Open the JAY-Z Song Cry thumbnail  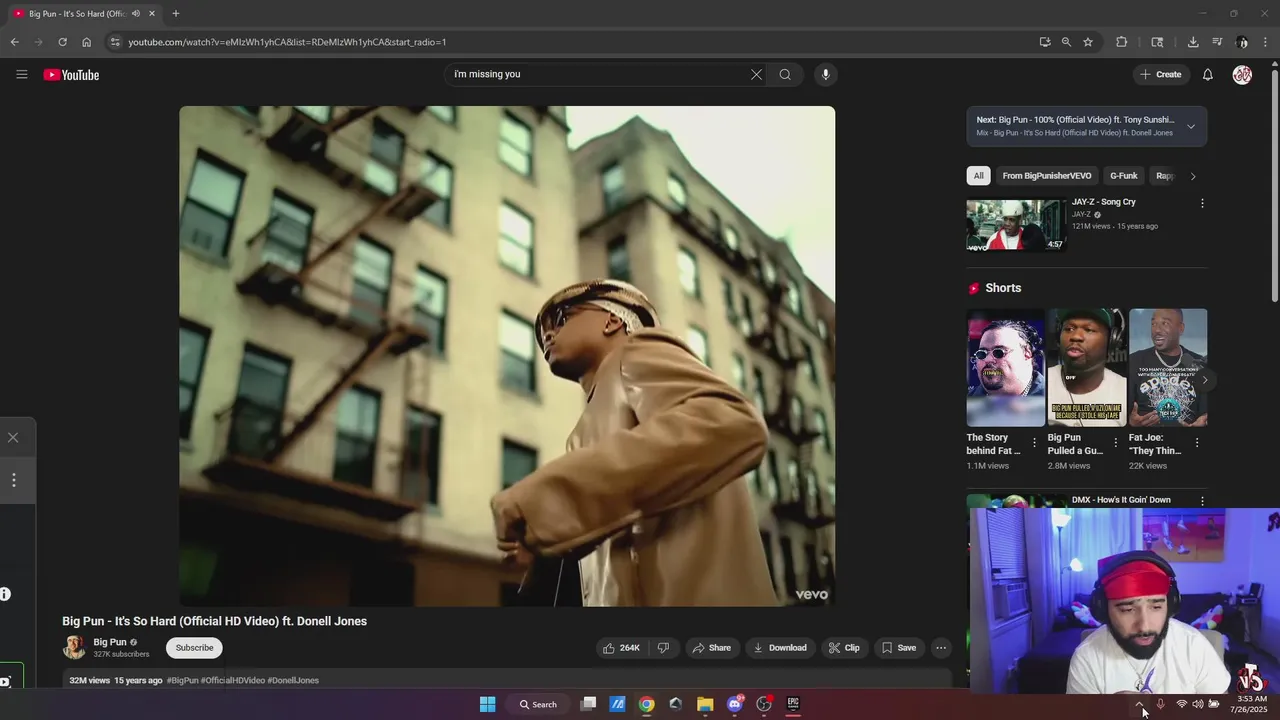coord(1016,225)
